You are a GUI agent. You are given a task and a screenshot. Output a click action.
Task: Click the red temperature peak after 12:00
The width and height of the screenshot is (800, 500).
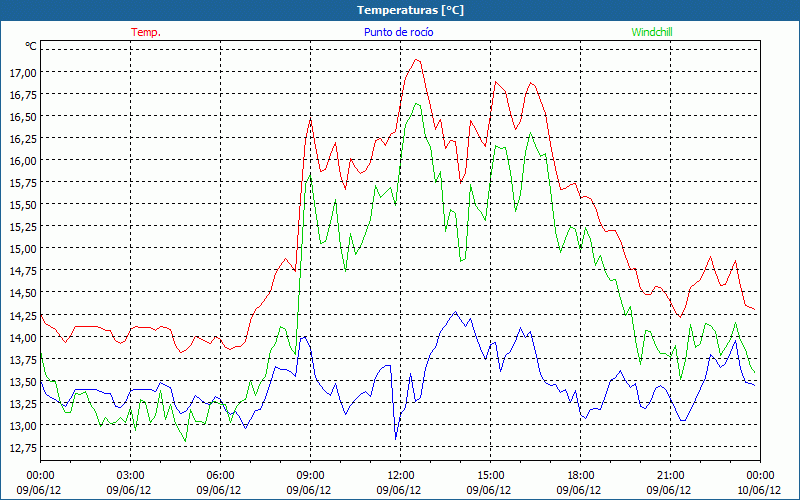point(416,60)
